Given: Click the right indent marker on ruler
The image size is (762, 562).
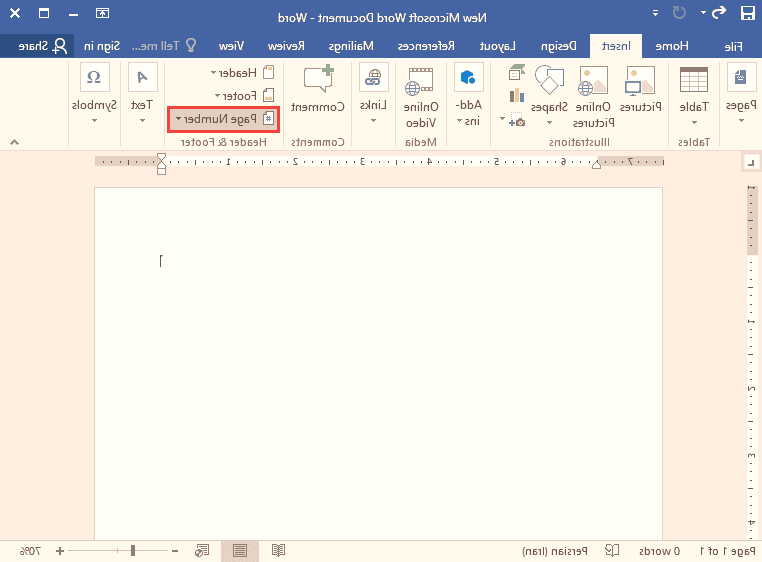Looking at the screenshot, I should 597,165.
